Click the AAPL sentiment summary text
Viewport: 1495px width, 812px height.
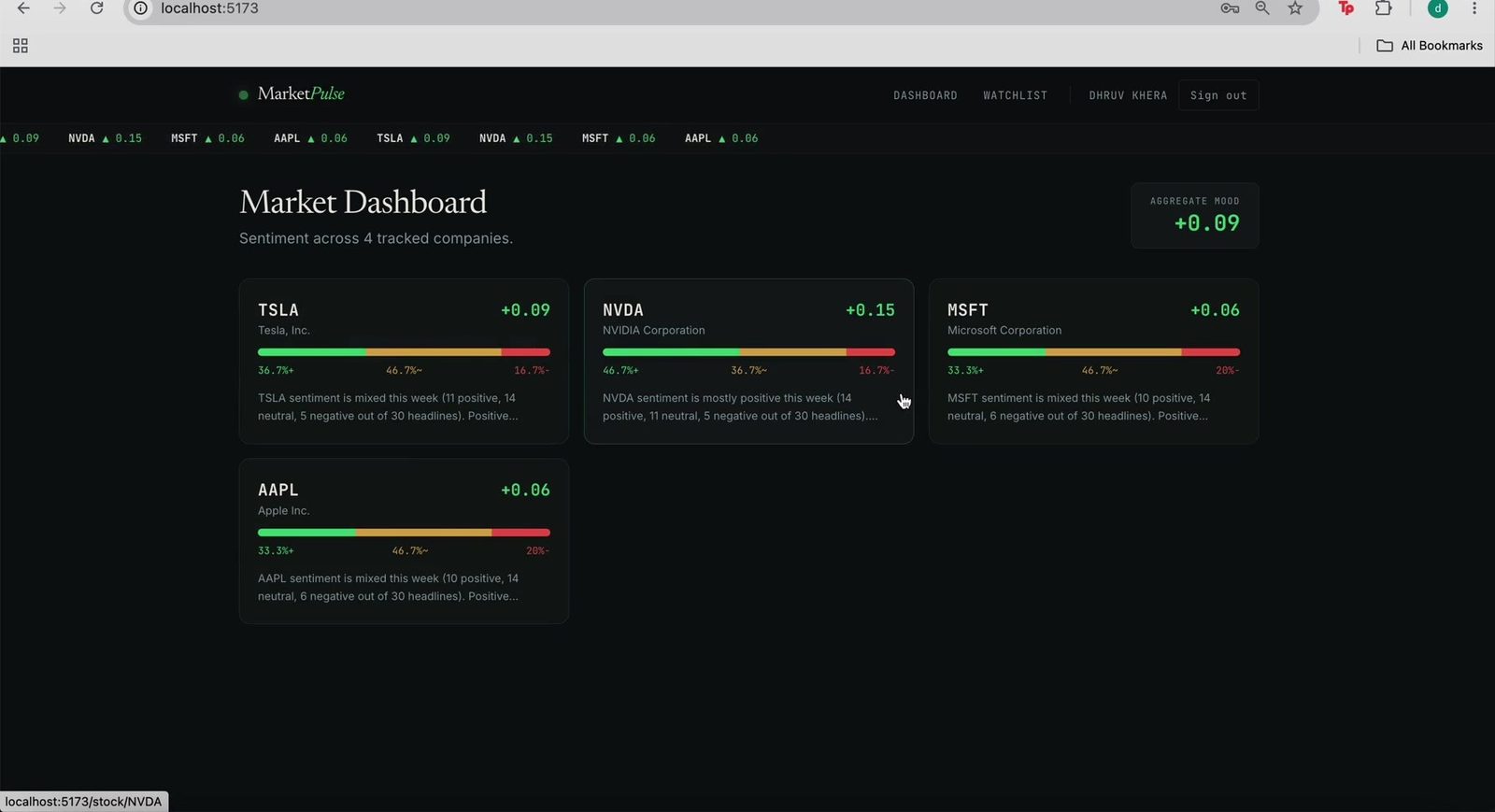click(389, 588)
